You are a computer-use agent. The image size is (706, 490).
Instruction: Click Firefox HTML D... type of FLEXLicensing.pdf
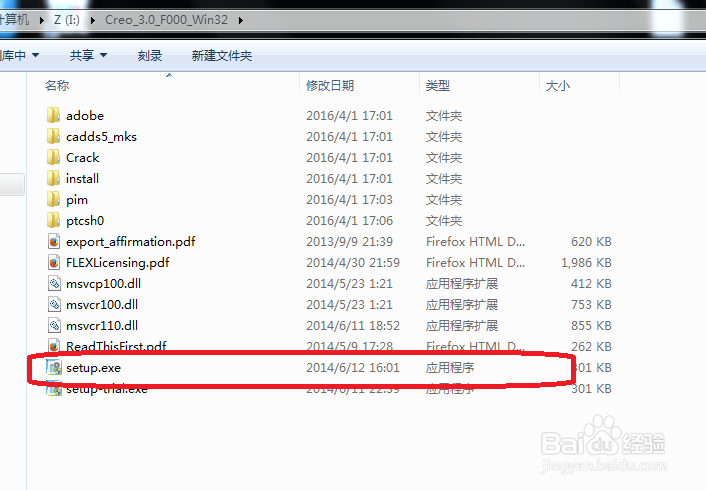pyautogui.click(x=475, y=263)
